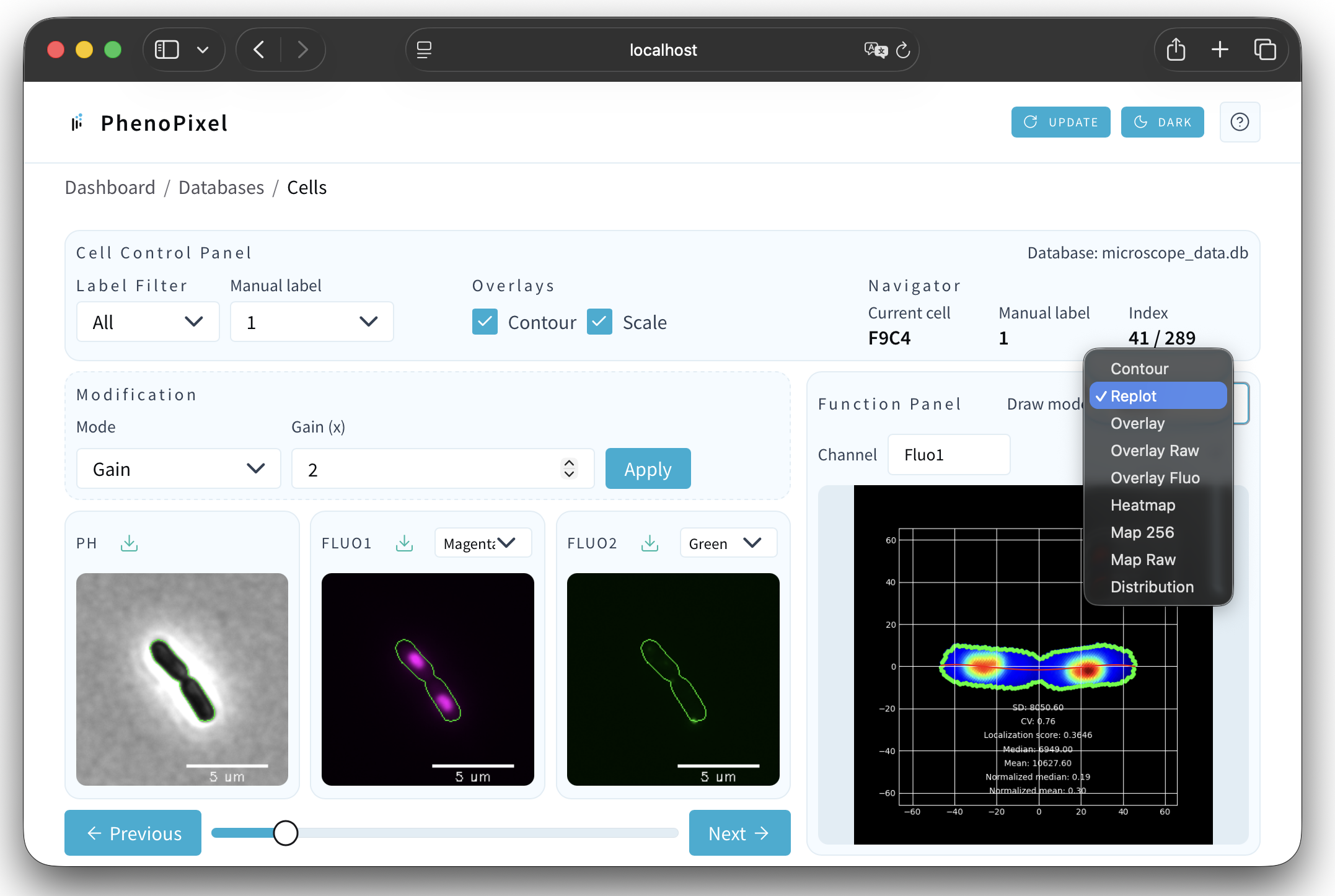Open the FLUO2 Green color dropdown
The image size is (1335, 896).
pyautogui.click(x=728, y=543)
